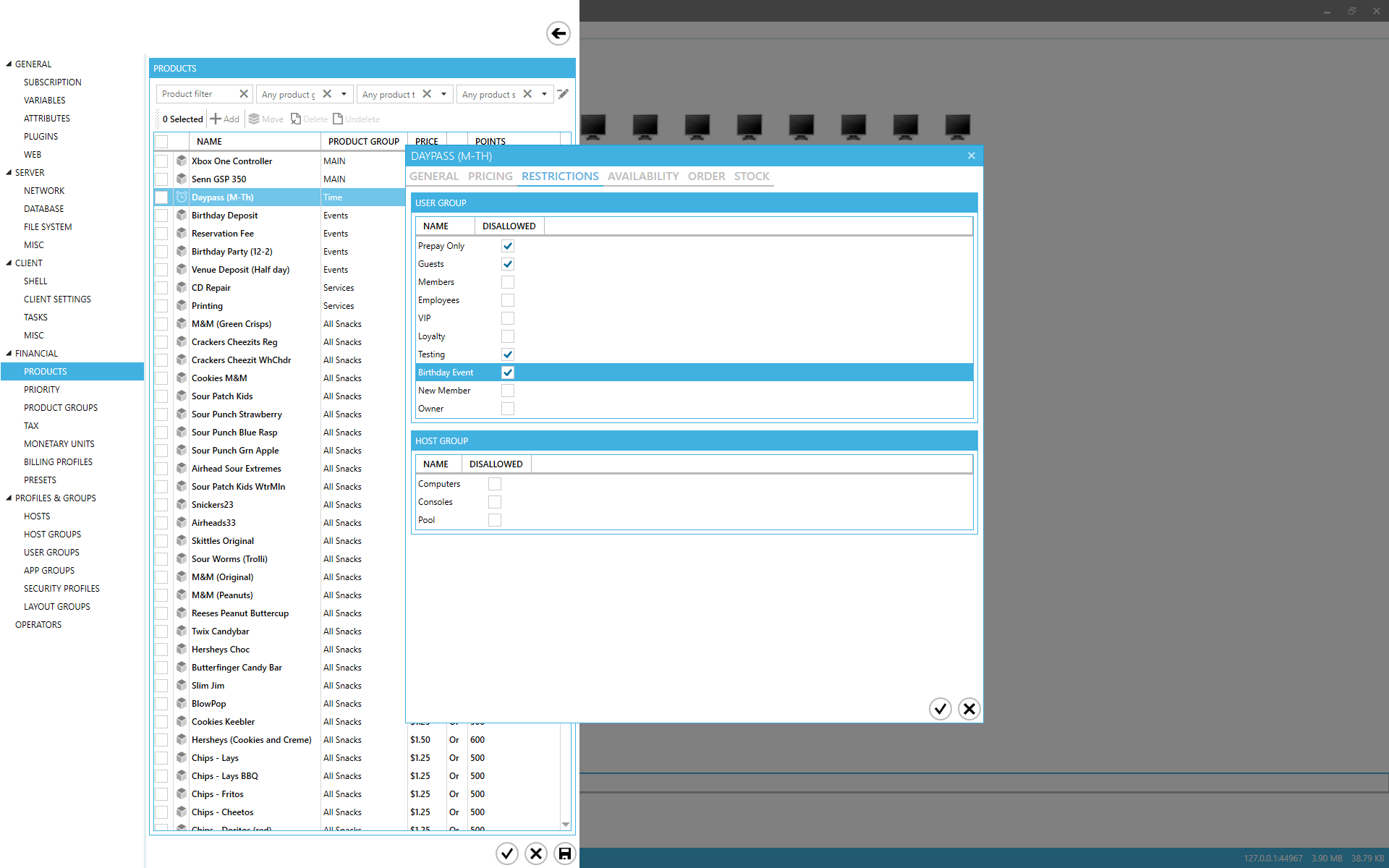This screenshot has width=1389, height=868.
Task: Click the product list scroll down arrow
Action: (566, 825)
